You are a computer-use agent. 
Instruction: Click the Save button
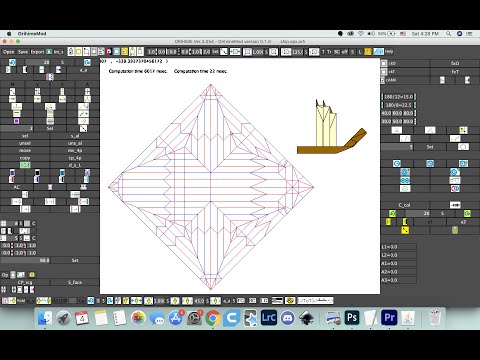(23, 52)
